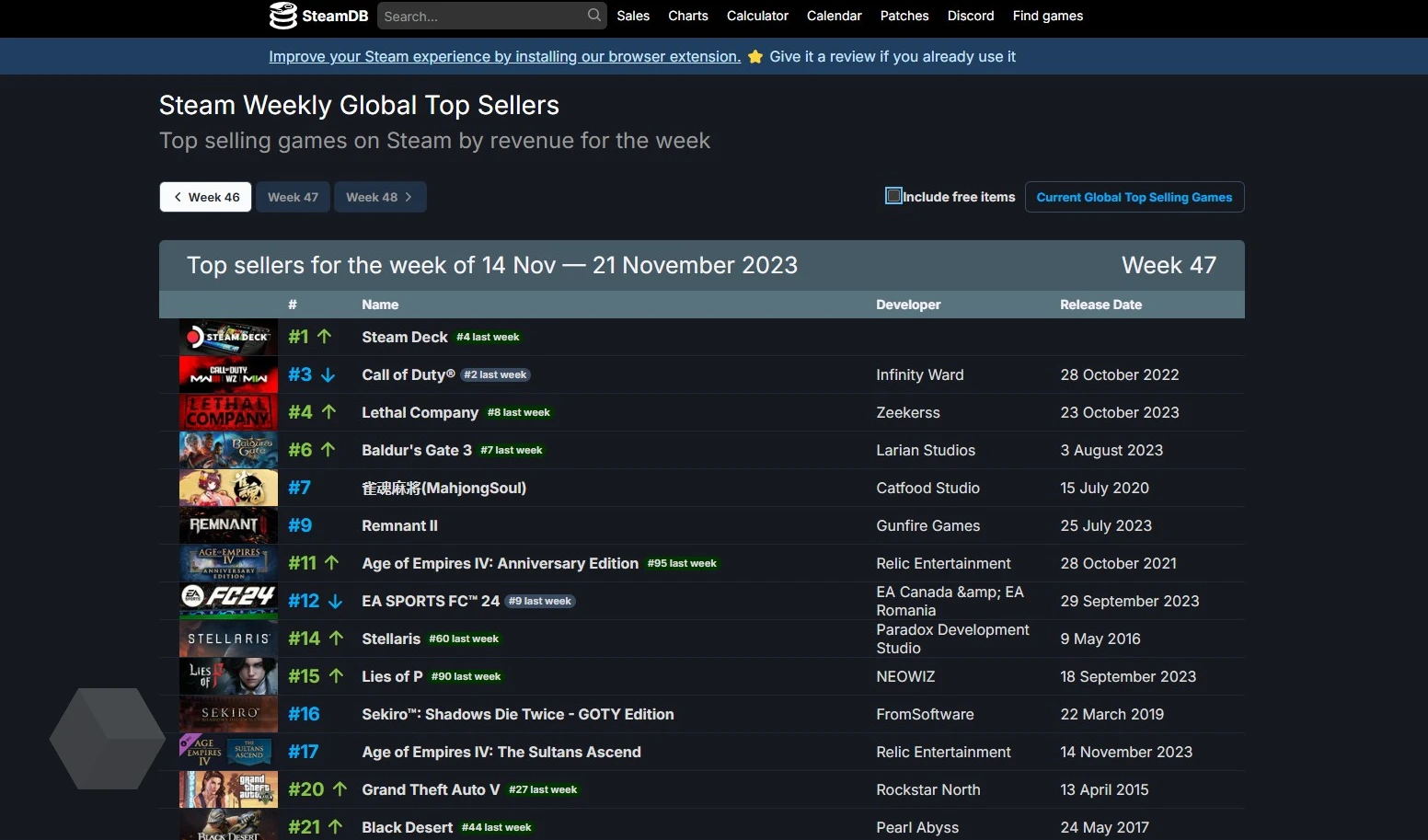Click the FromSoftware developer cell
This screenshot has height=840, width=1428.
925,714
